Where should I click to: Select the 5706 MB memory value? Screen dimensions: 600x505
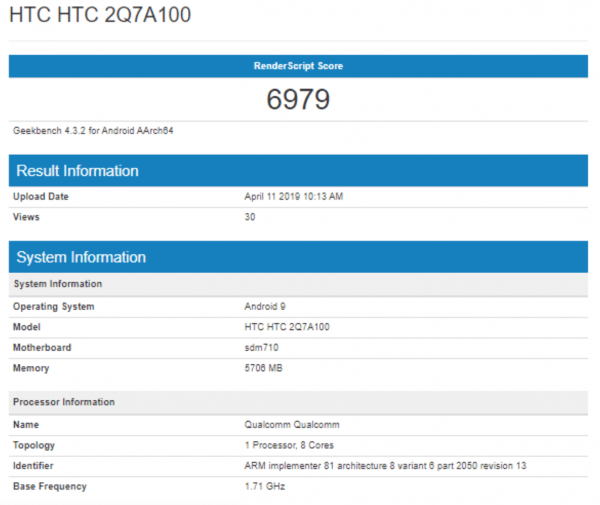click(263, 368)
